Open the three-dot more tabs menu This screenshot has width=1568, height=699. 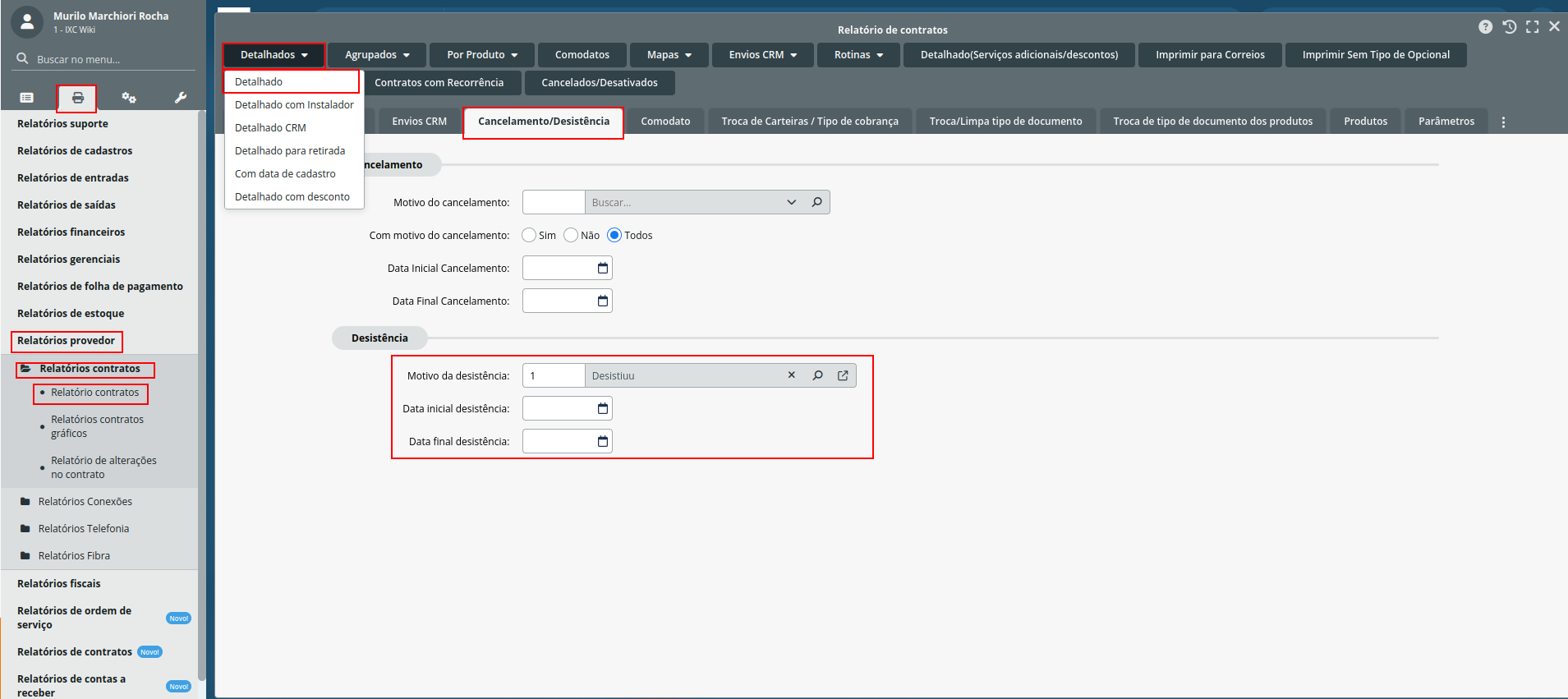(x=1503, y=122)
